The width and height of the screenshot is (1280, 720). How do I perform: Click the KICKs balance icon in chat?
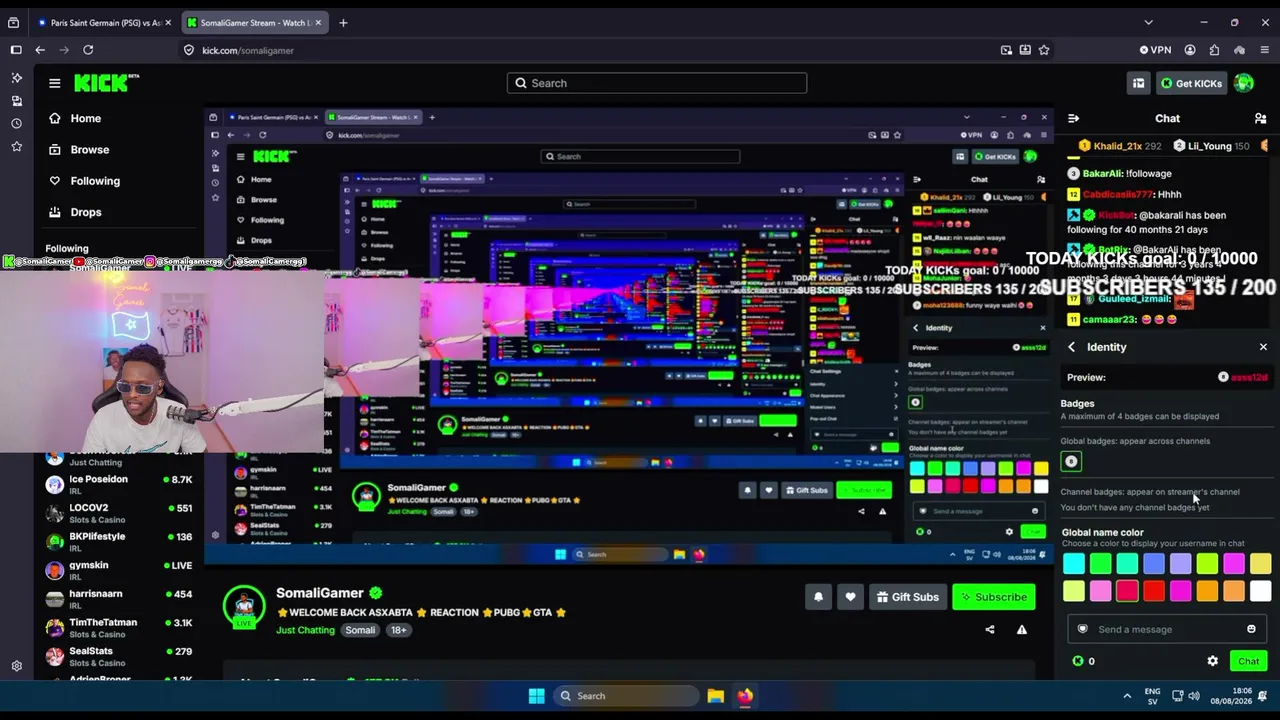(x=1078, y=661)
